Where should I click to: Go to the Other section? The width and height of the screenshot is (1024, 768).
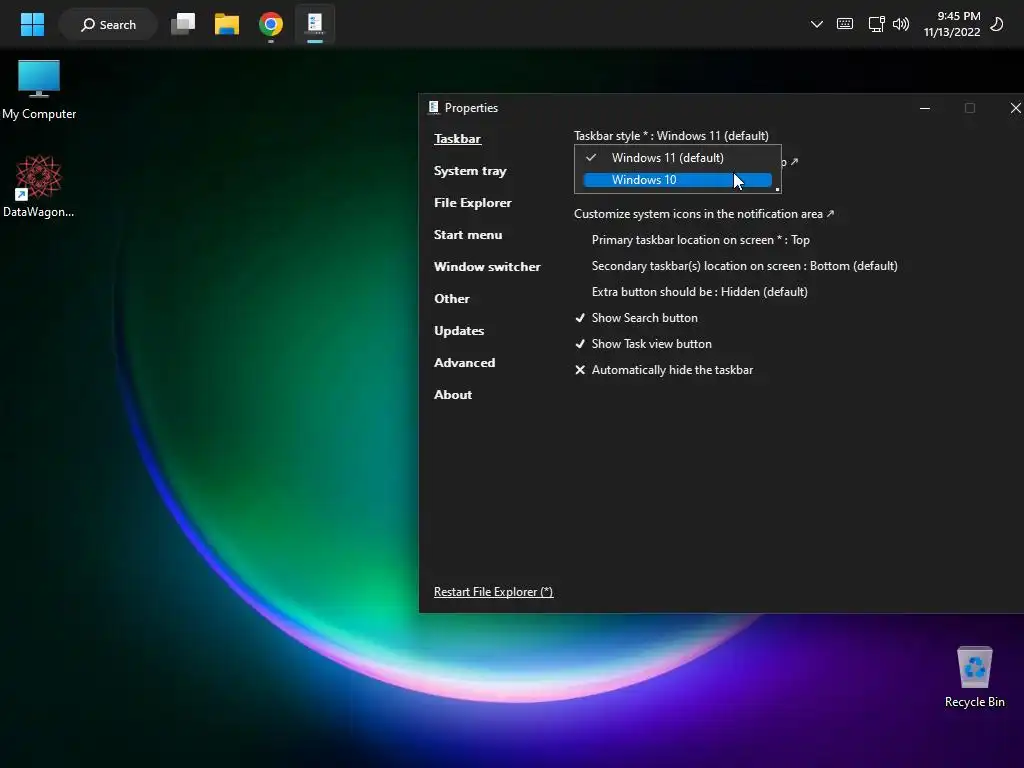coord(452,298)
